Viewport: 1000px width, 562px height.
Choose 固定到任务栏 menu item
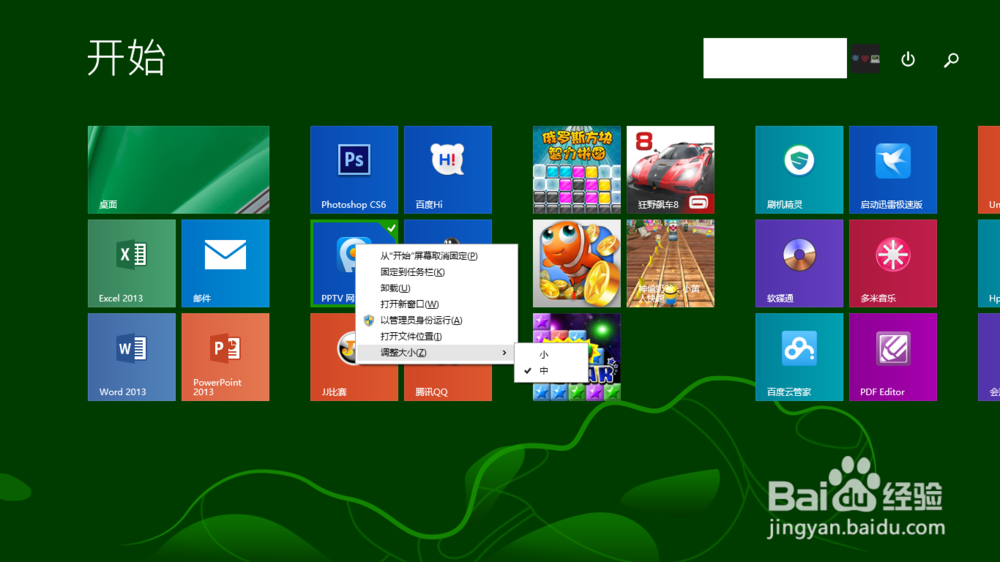(x=437, y=272)
